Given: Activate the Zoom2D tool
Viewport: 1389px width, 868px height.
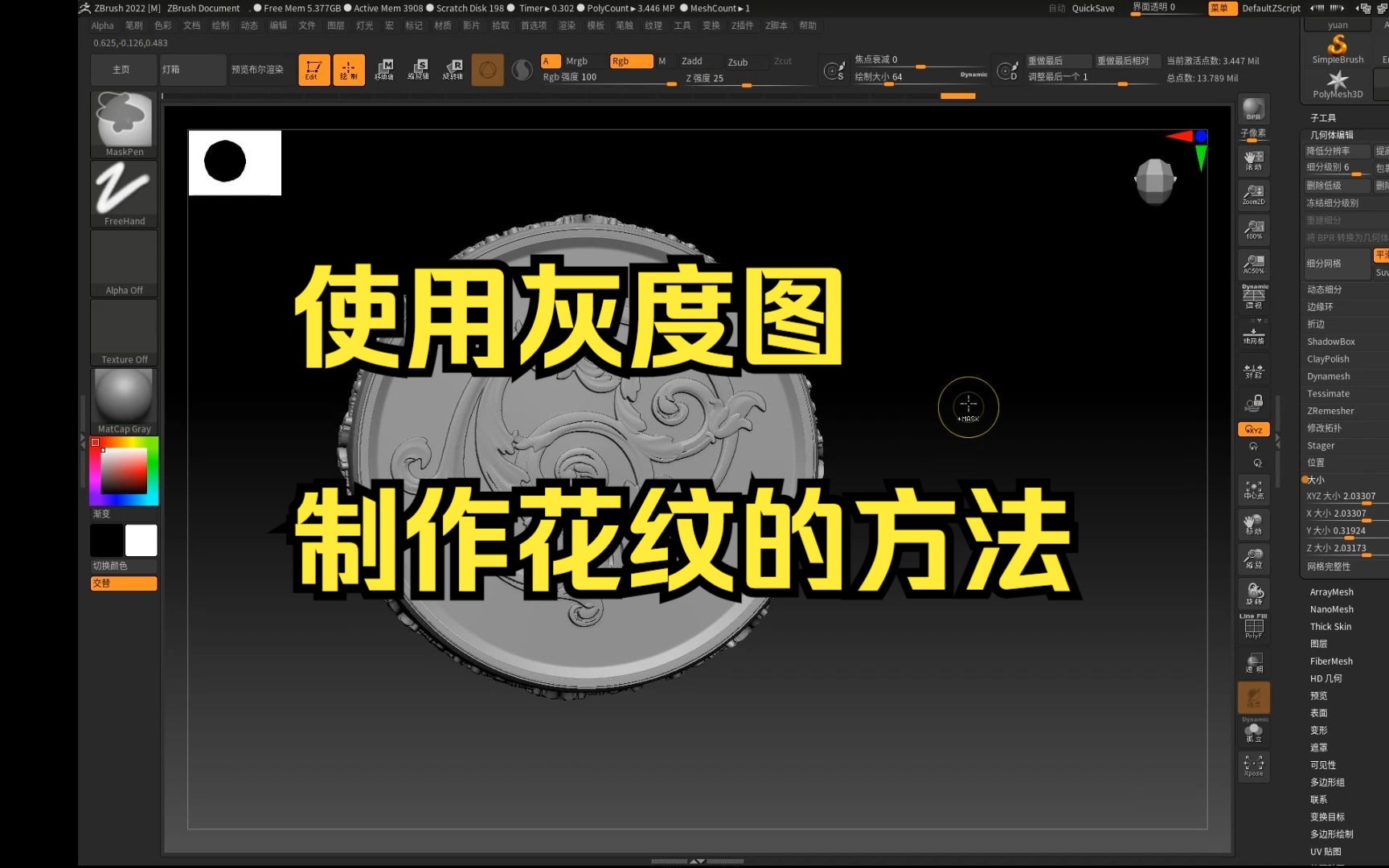Looking at the screenshot, I should click(x=1253, y=194).
